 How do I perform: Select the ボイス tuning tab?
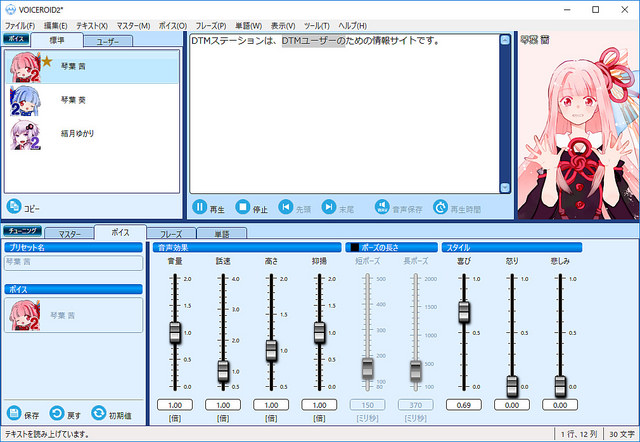pyautogui.click(x=120, y=232)
